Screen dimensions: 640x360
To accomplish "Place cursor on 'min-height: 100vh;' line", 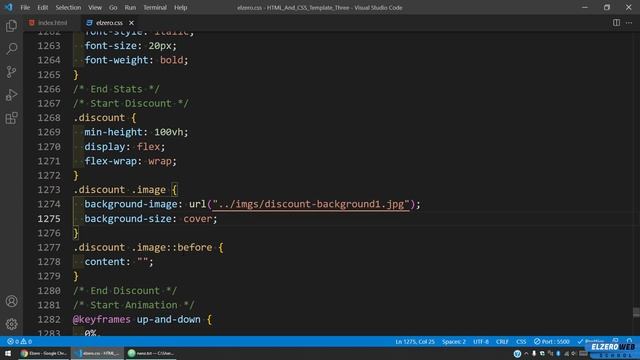I will coord(136,132).
